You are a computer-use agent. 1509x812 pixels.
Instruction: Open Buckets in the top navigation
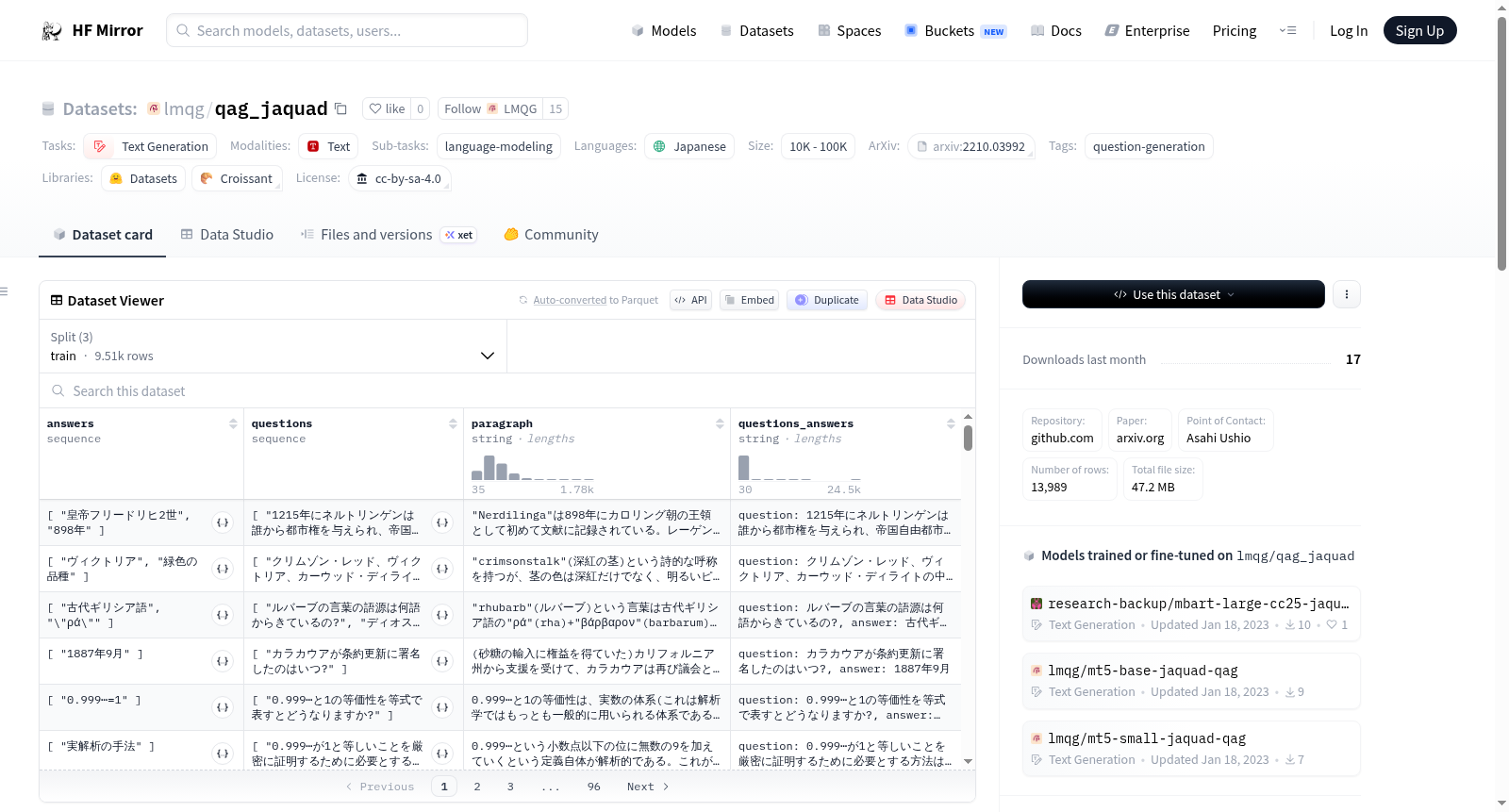(955, 31)
